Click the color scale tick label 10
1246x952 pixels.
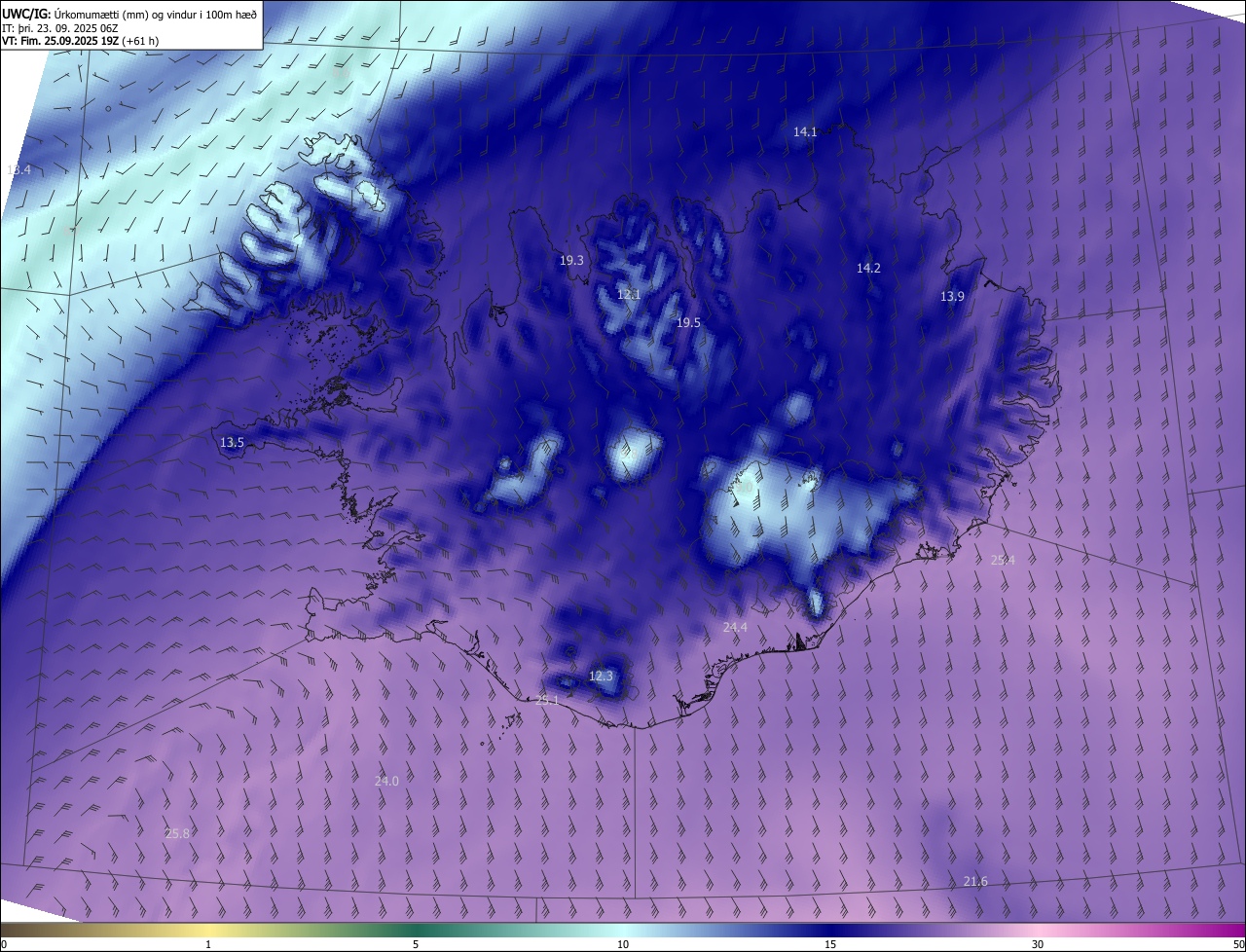pos(623,944)
